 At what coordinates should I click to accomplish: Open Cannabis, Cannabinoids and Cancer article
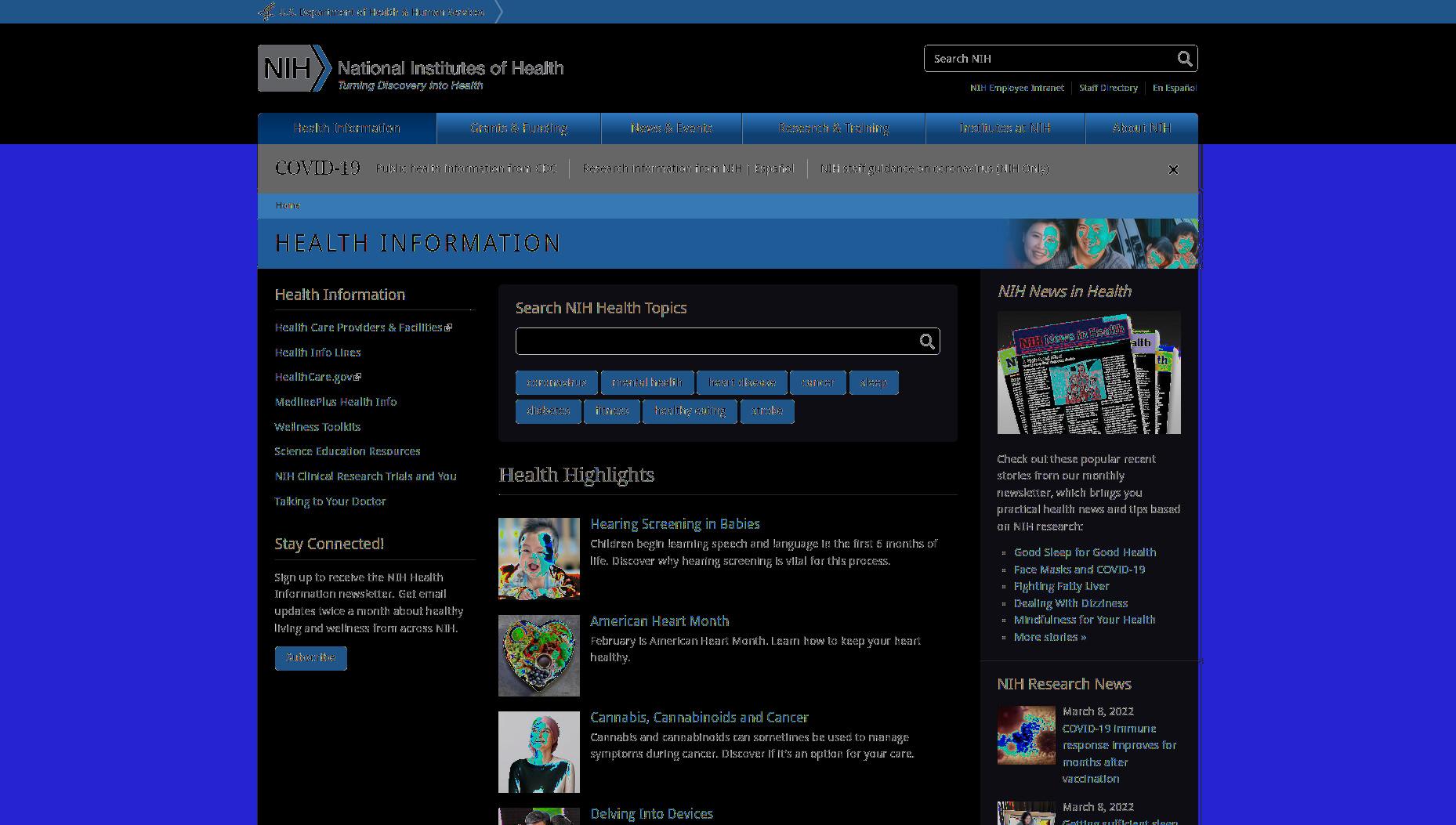click(x=699, y=718)
